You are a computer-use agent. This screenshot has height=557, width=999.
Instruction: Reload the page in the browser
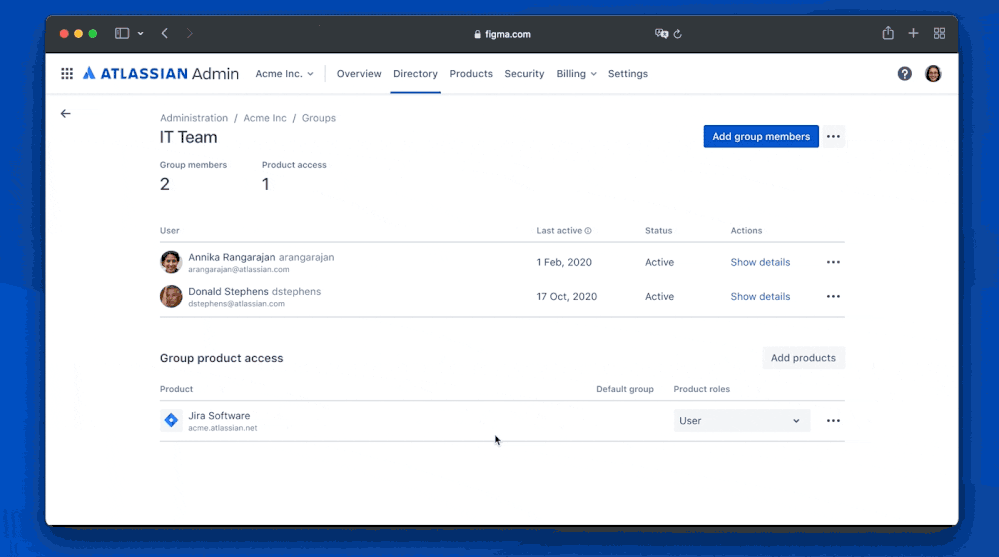pyautogui.click(x=678, y=34)
